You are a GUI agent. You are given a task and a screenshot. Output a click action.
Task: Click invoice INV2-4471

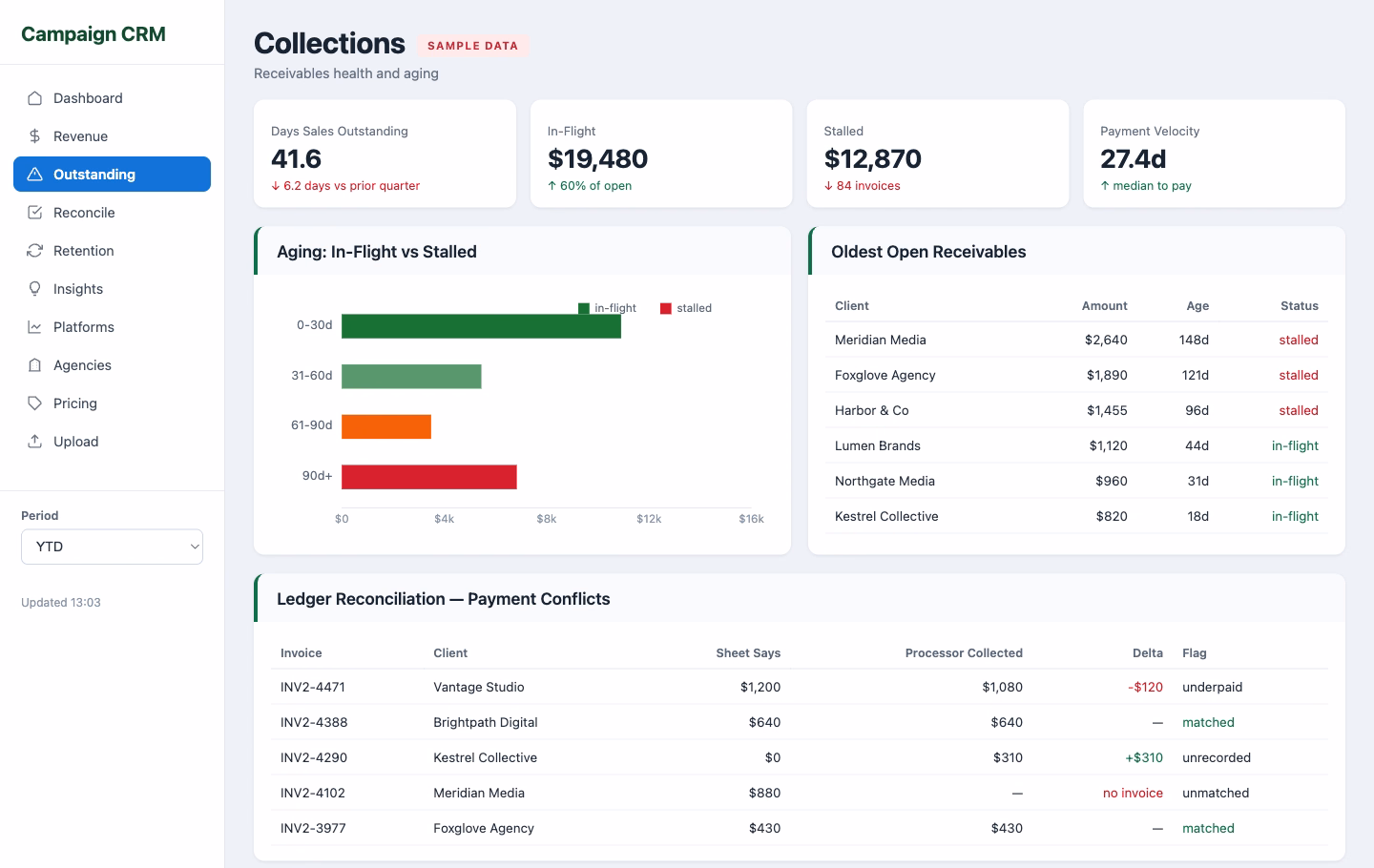(x=313, y=687)
